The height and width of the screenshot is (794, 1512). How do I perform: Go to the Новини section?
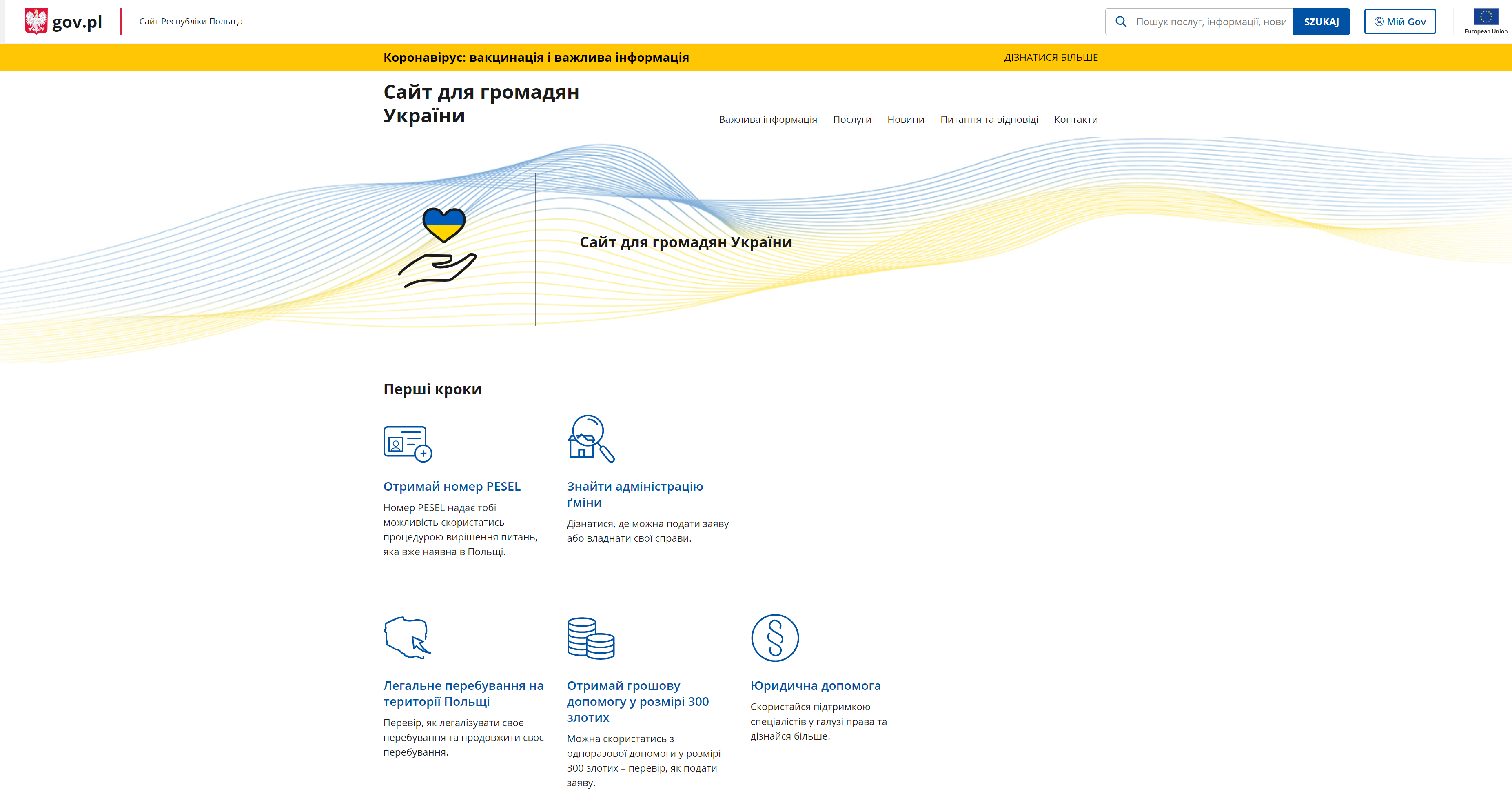pos(905,119)
